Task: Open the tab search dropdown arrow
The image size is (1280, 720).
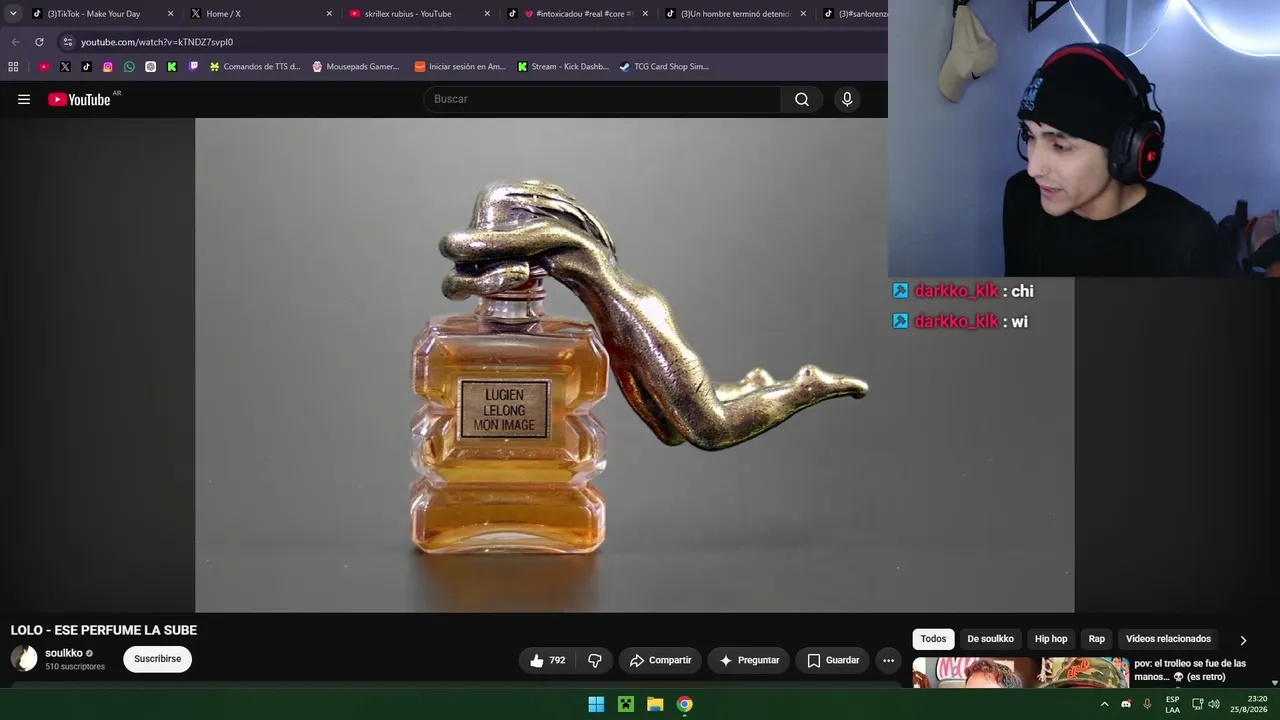Action: pyautogui.click(x=13, y=14)
